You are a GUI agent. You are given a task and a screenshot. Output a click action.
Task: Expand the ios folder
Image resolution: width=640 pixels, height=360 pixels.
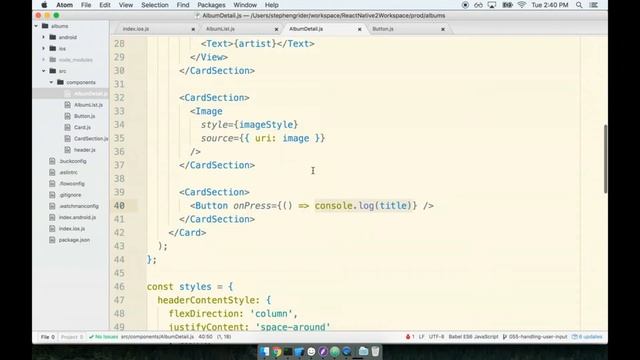44,49
